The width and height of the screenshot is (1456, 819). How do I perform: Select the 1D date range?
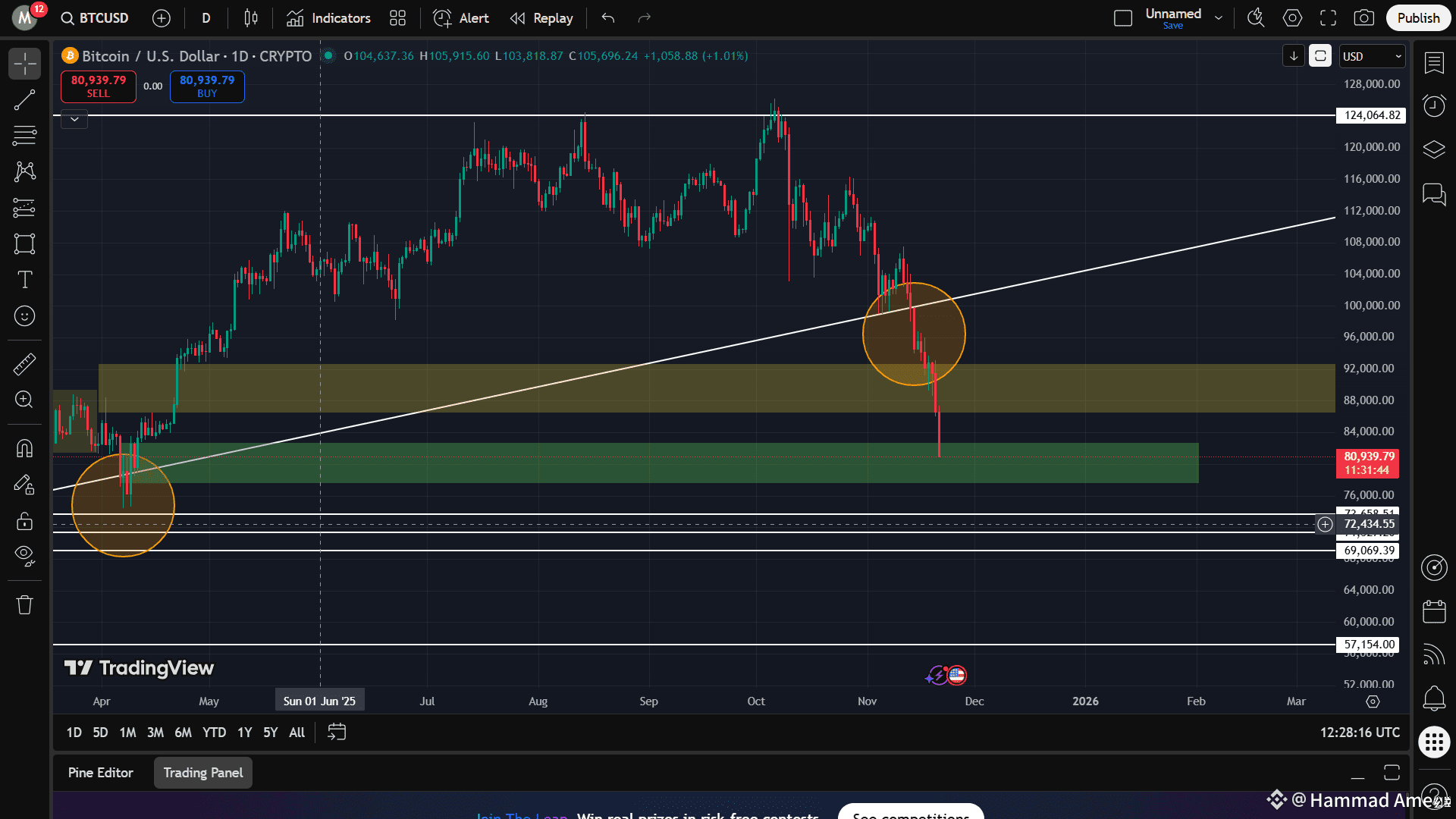pyautogui.click(x=74, y=733)
